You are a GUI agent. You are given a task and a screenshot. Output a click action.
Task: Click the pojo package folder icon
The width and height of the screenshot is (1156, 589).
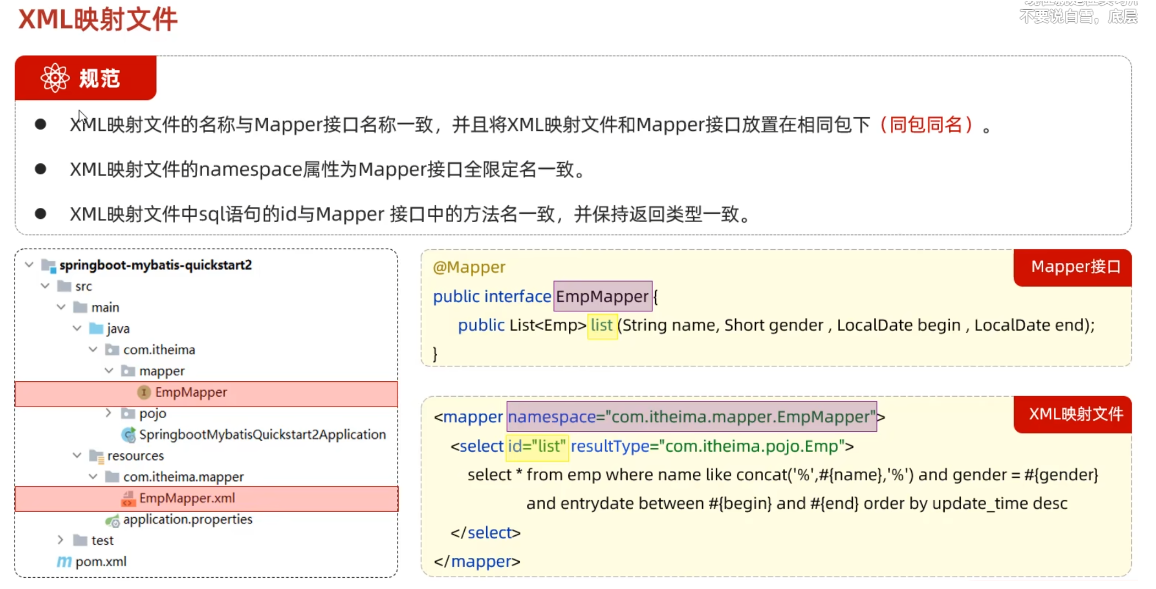[128, 414]
